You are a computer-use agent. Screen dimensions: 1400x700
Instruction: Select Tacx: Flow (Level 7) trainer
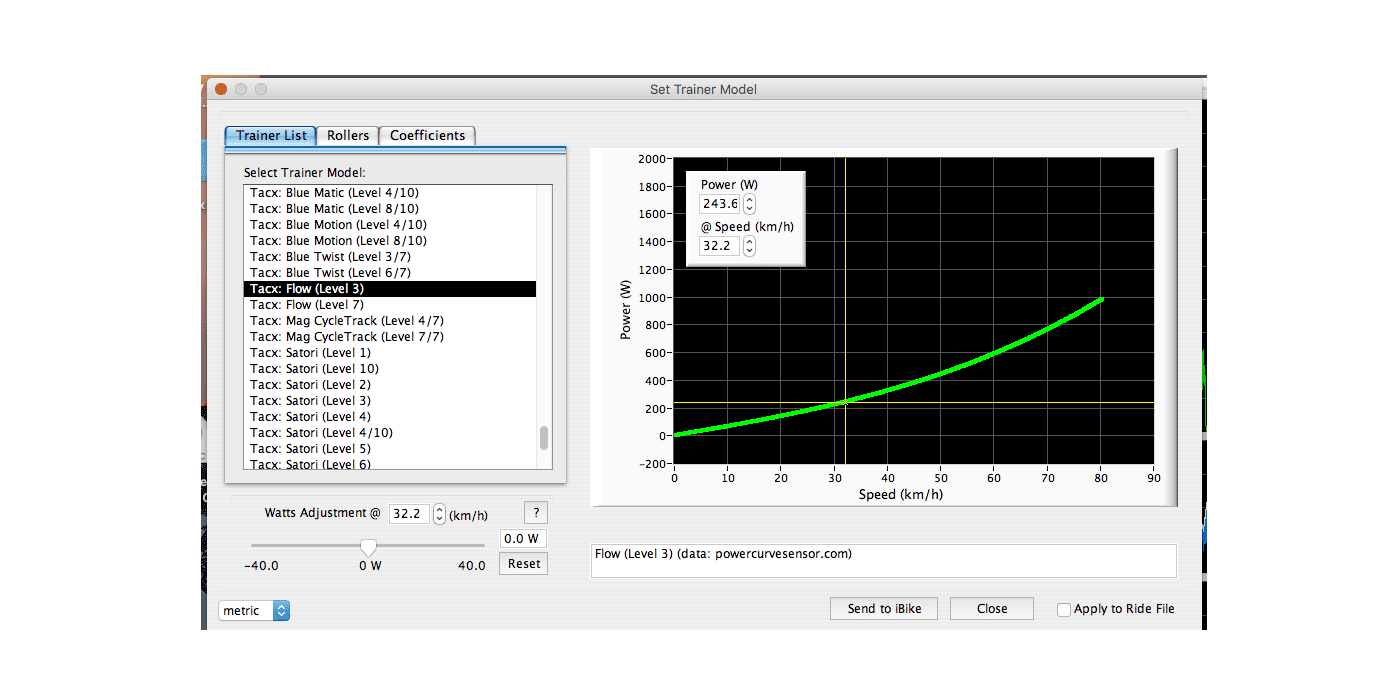[x=307, y=305]
